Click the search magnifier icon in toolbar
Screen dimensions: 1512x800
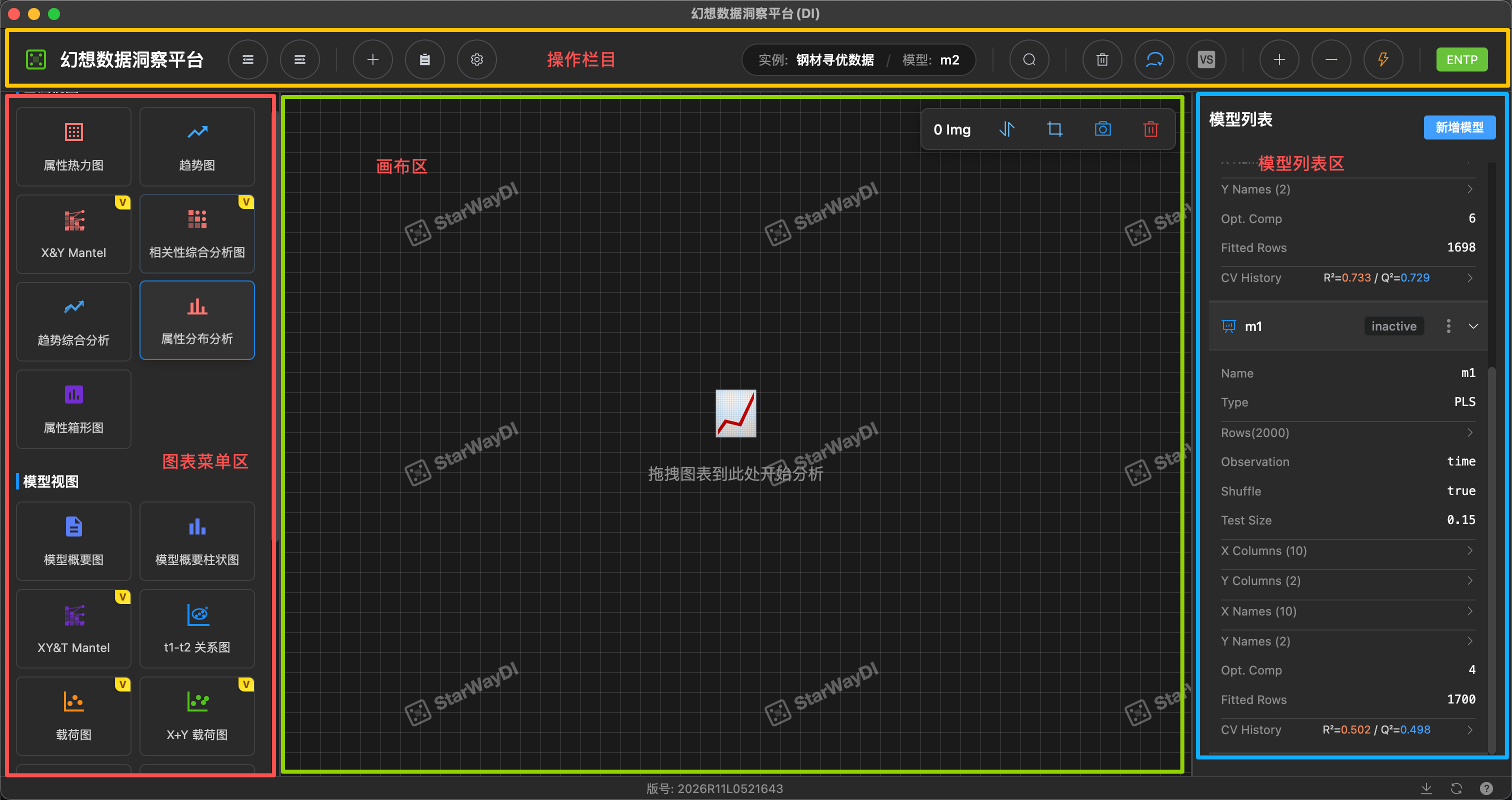tap(1029, 59)
